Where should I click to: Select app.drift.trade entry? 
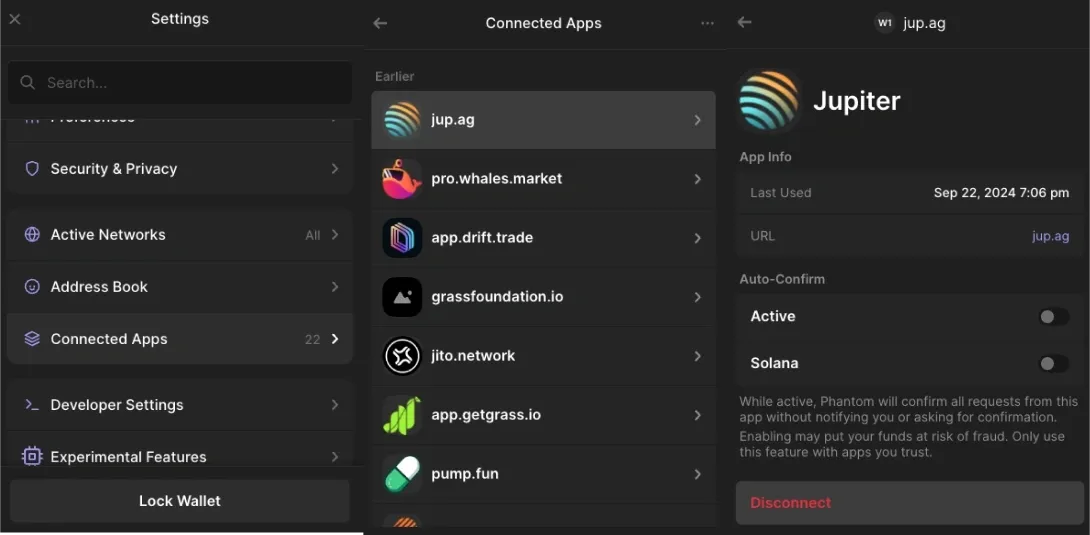point(543,238)
